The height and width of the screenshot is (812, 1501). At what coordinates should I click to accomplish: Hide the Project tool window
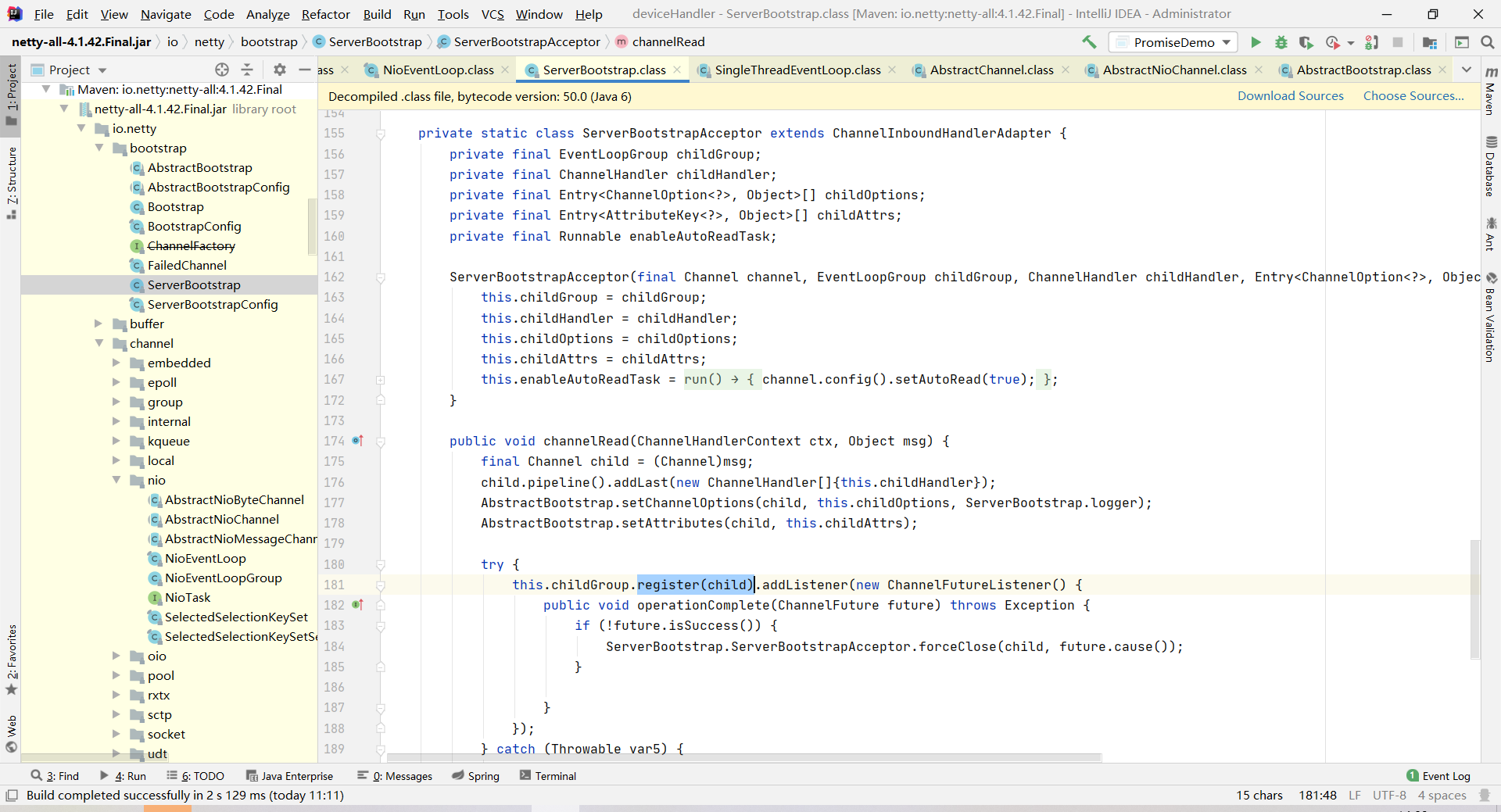coord(305,70)
